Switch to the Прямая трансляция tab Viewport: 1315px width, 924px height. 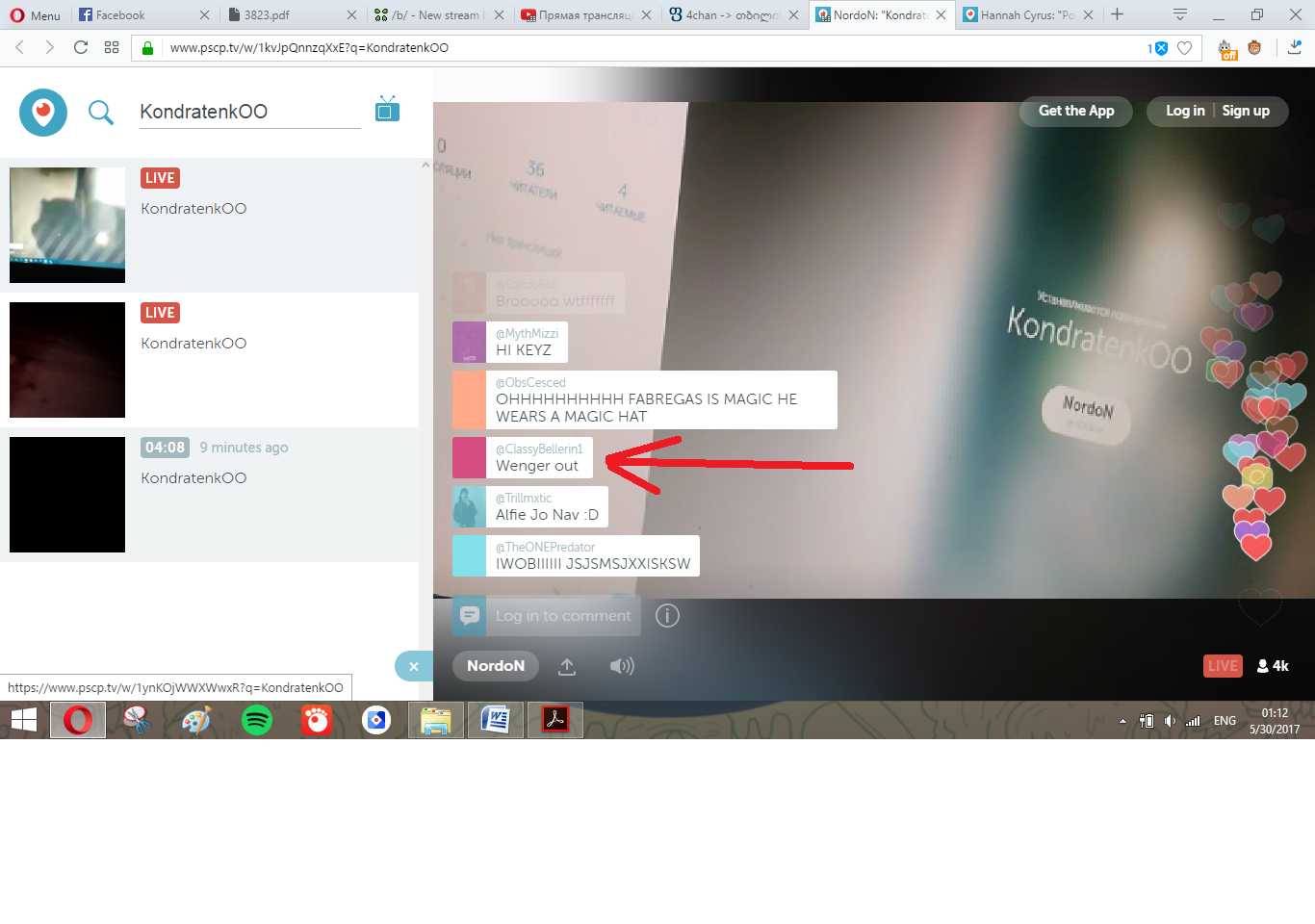pos(586,15)
